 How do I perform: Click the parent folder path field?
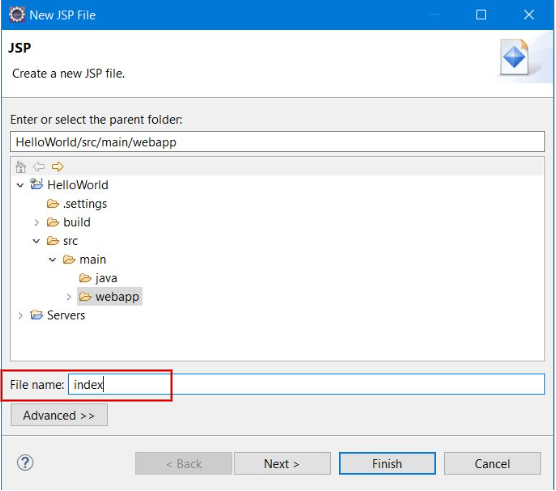pos(277,142)
